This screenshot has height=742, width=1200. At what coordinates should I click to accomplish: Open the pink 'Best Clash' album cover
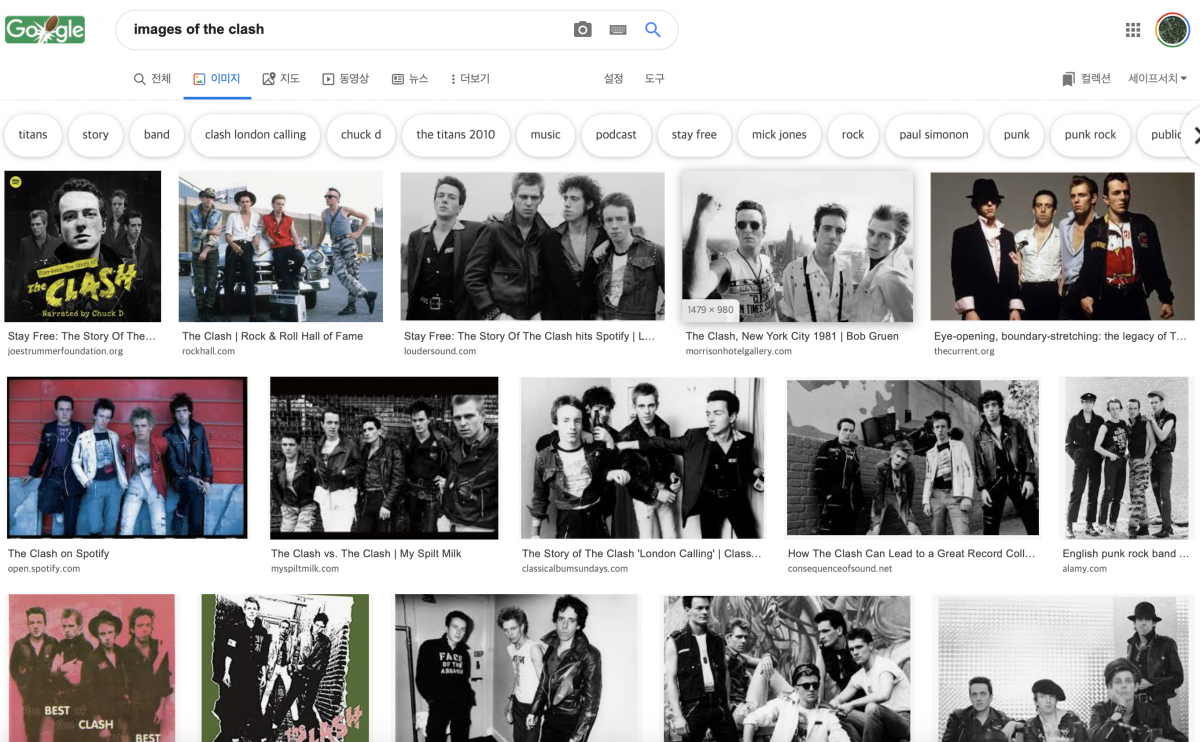[x=92, y=668]
